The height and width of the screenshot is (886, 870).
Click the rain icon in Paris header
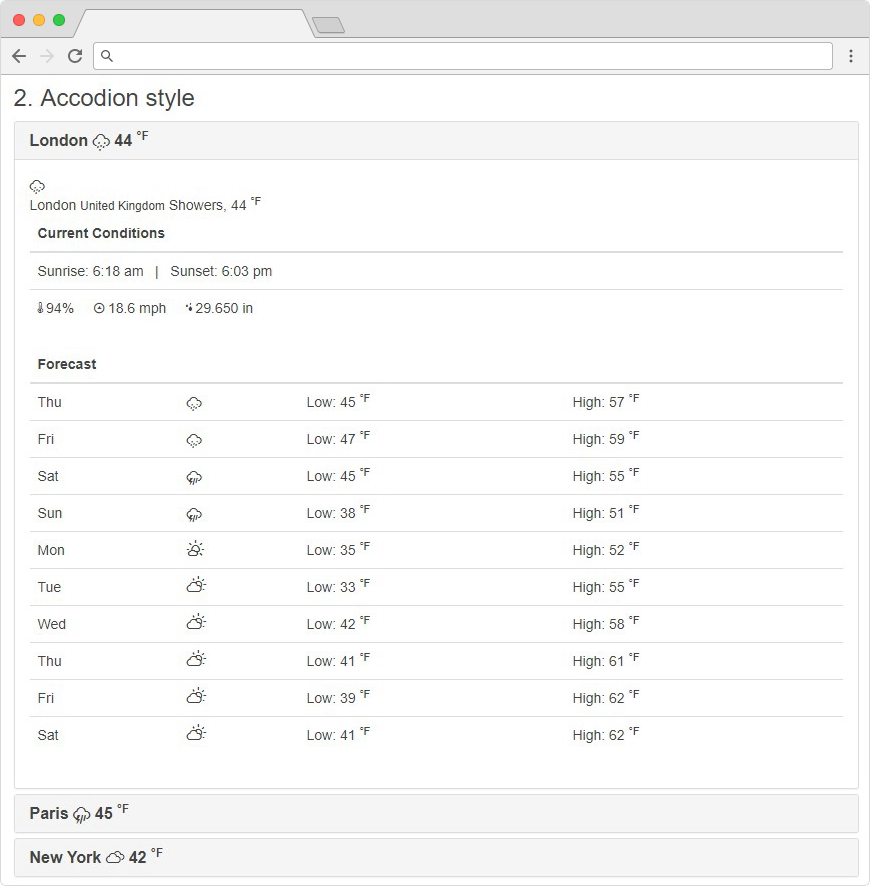click(x=82, y=815)
